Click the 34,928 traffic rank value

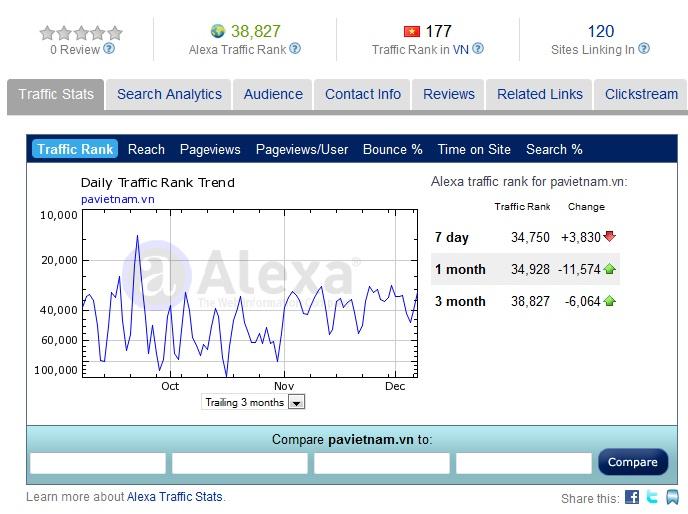point(530,269)
